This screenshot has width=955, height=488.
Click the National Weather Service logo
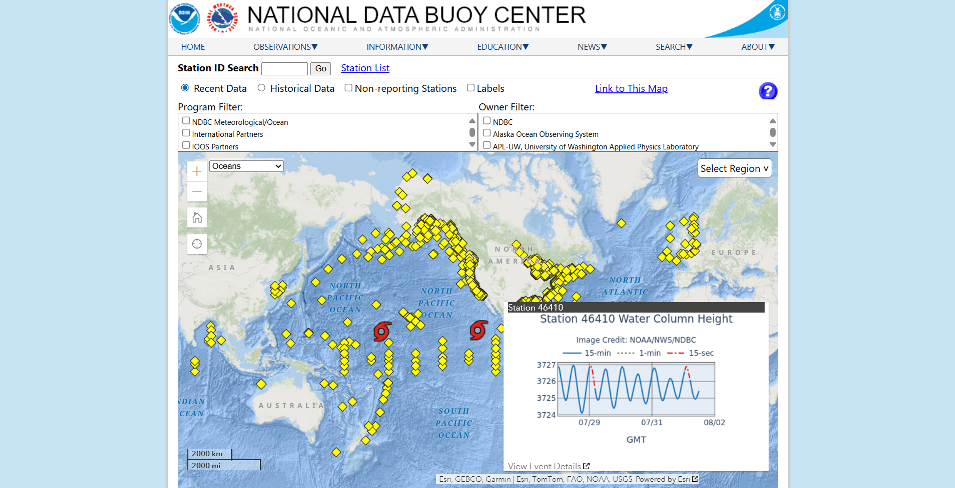[222, 18]
